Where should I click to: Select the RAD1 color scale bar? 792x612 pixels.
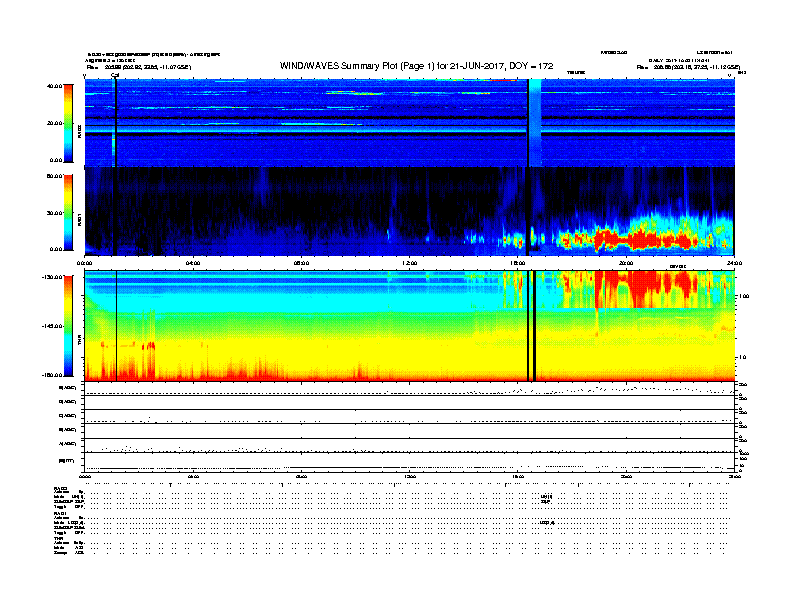[x=68, y=213]
